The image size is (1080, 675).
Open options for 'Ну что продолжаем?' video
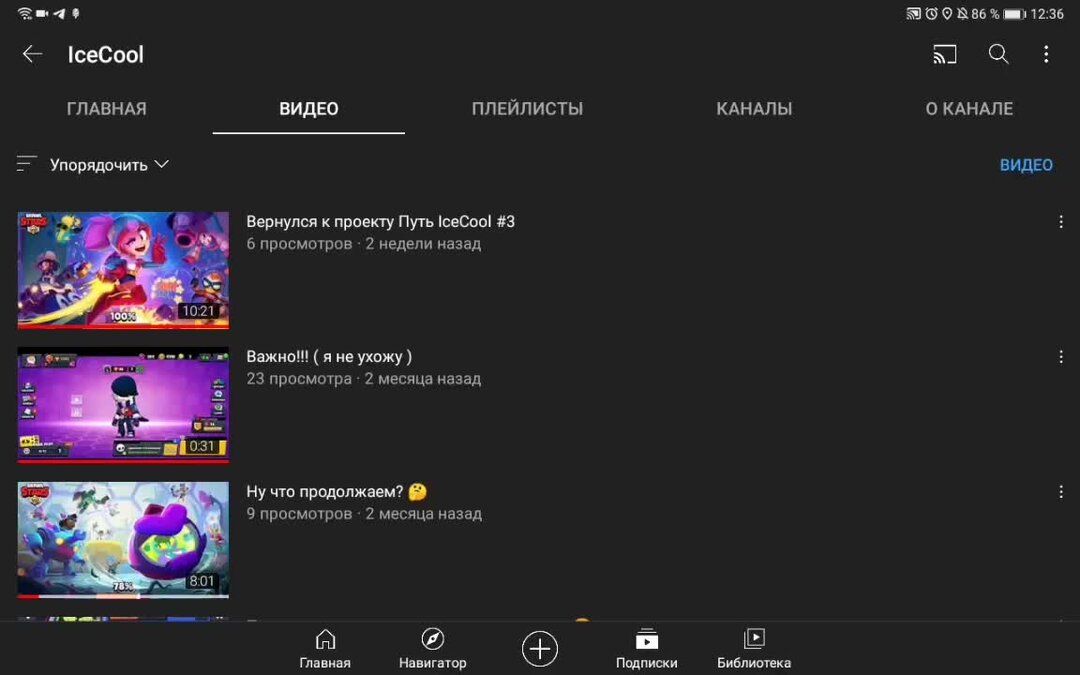tap(1061, 492)
